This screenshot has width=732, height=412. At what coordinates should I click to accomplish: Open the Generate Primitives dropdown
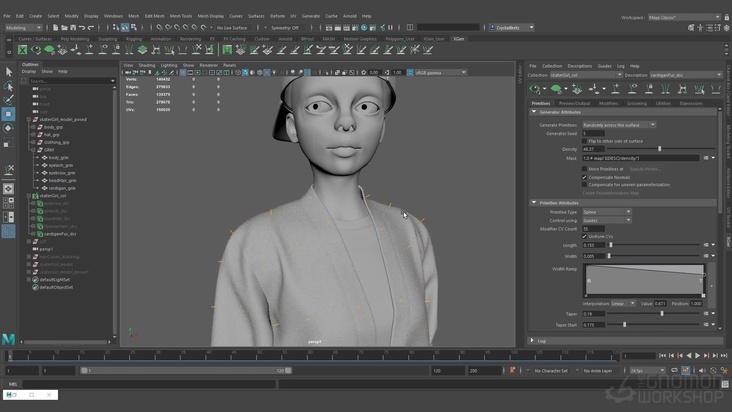[618, 125]
